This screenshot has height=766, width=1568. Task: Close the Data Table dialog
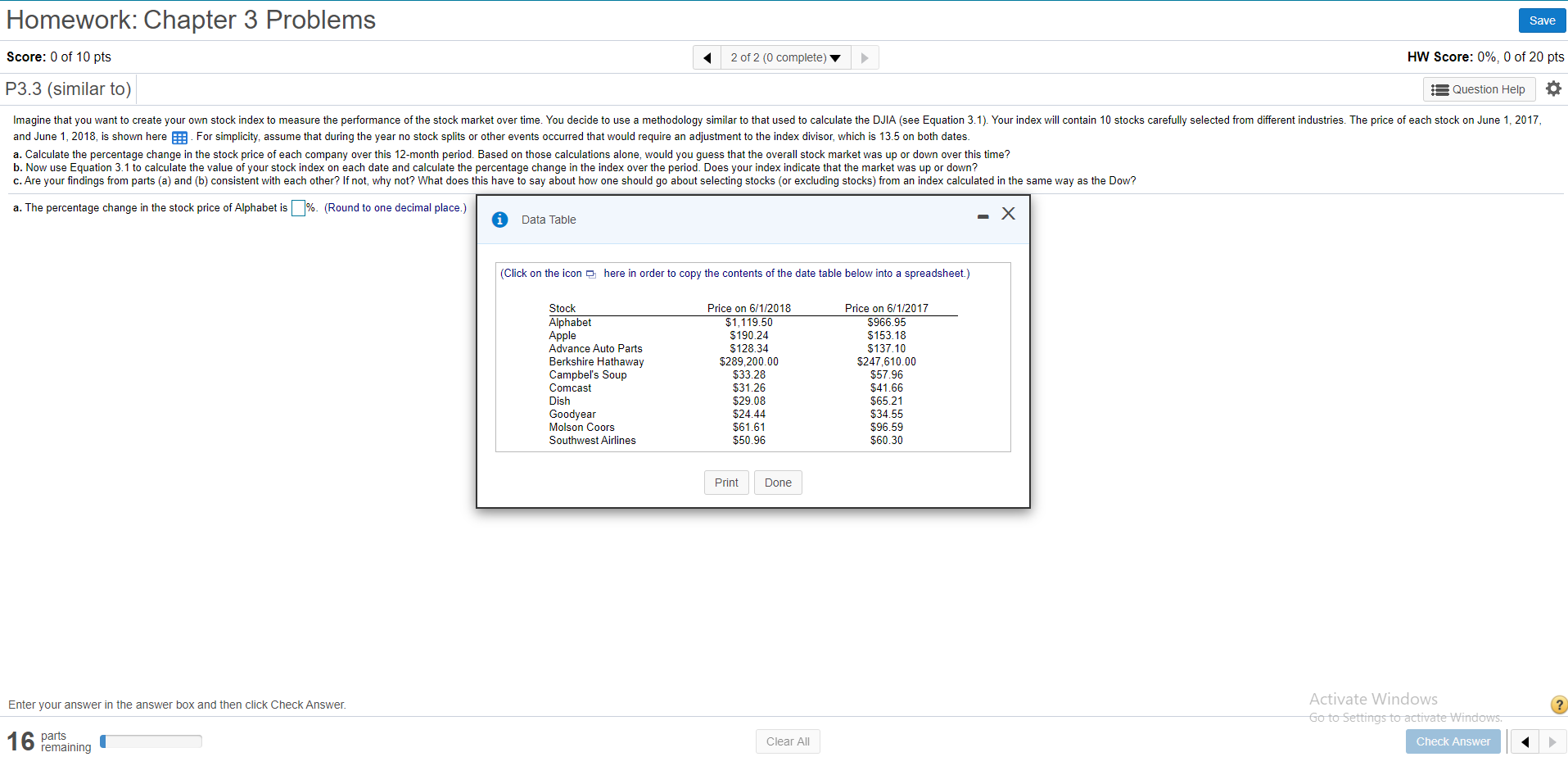coord(1008,214)
